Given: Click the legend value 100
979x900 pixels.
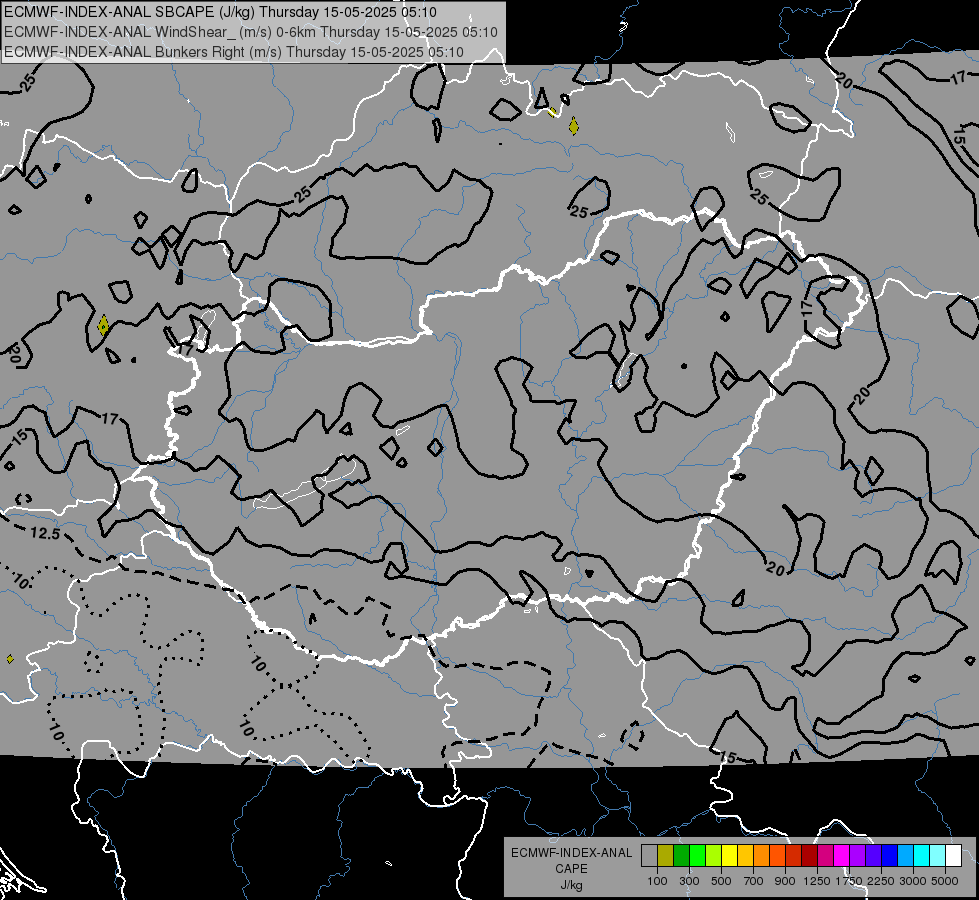Looking at the screenshot, I should [x=657, y=881].
